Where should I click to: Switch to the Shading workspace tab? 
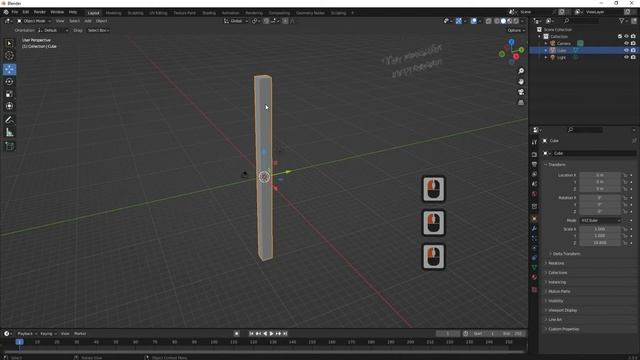tap(209, 13)
